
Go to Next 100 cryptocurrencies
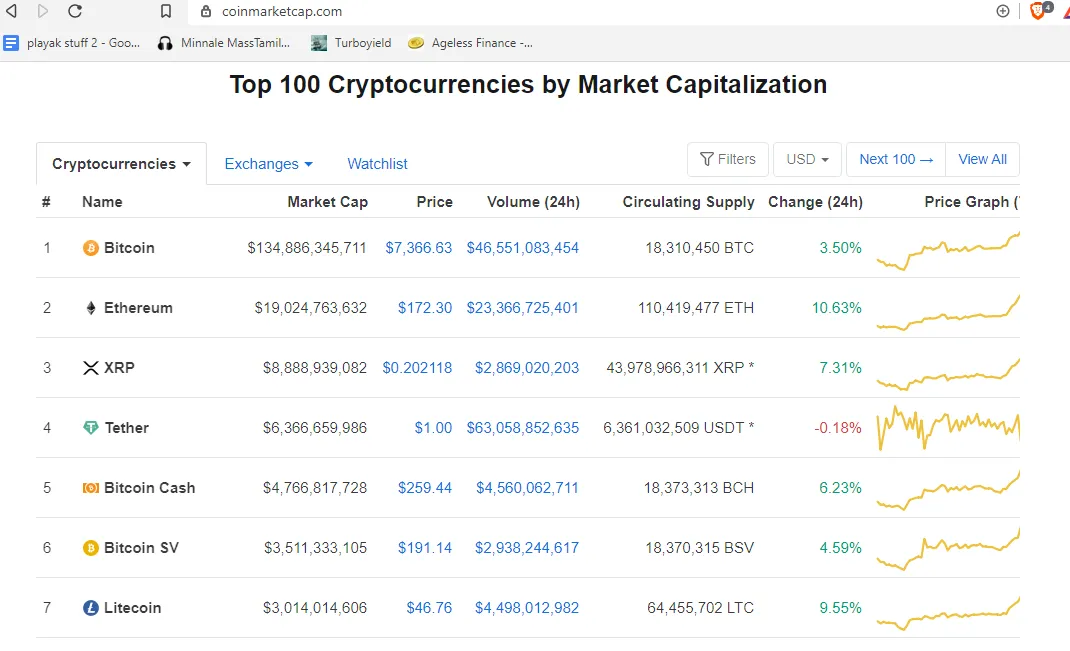(896, 159)
